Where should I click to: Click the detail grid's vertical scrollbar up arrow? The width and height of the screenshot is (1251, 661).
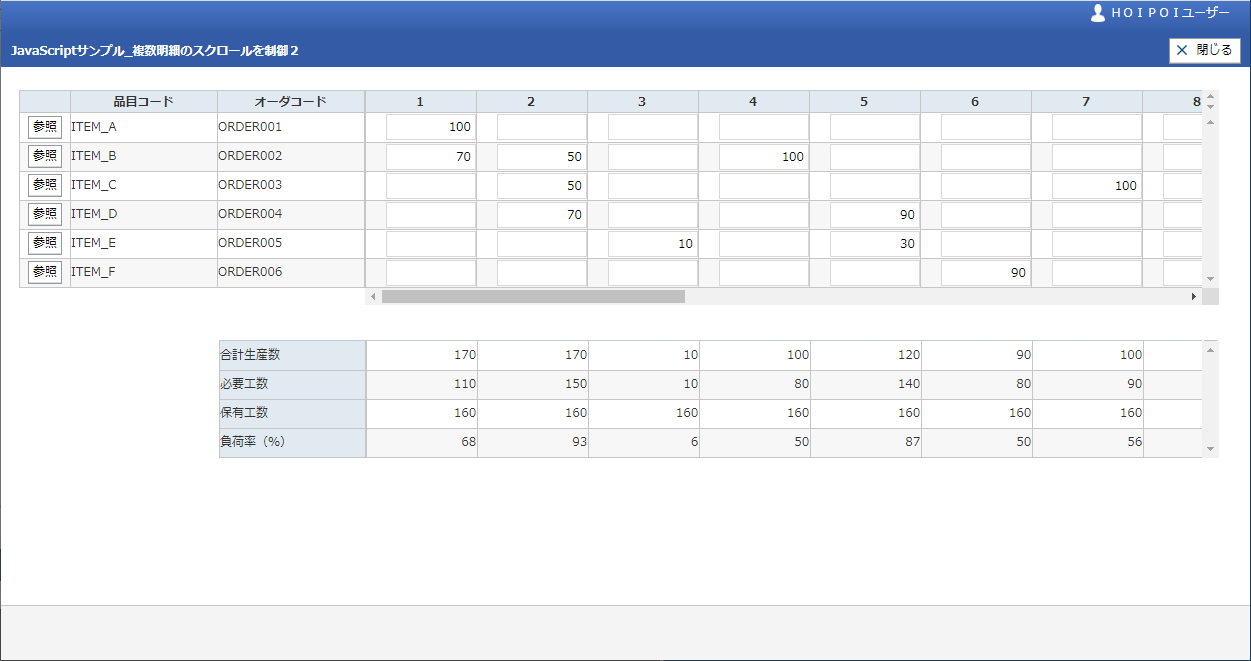coord(1210,122)
